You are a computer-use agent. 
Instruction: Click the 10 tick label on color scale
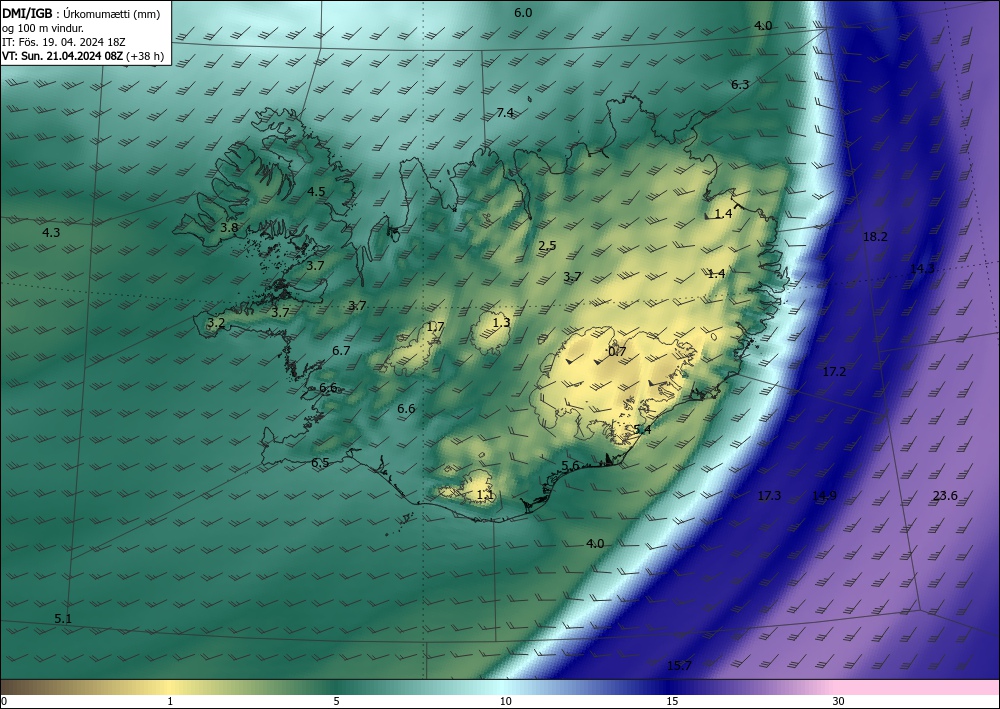pos(505,701)
